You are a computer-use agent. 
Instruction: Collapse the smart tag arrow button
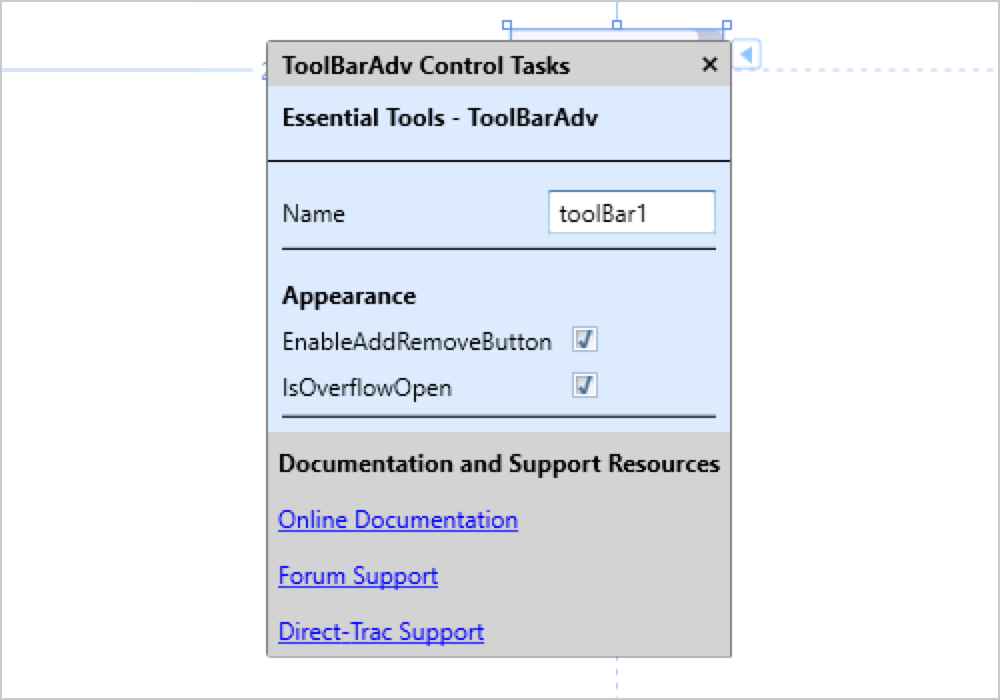click(746, 54)
